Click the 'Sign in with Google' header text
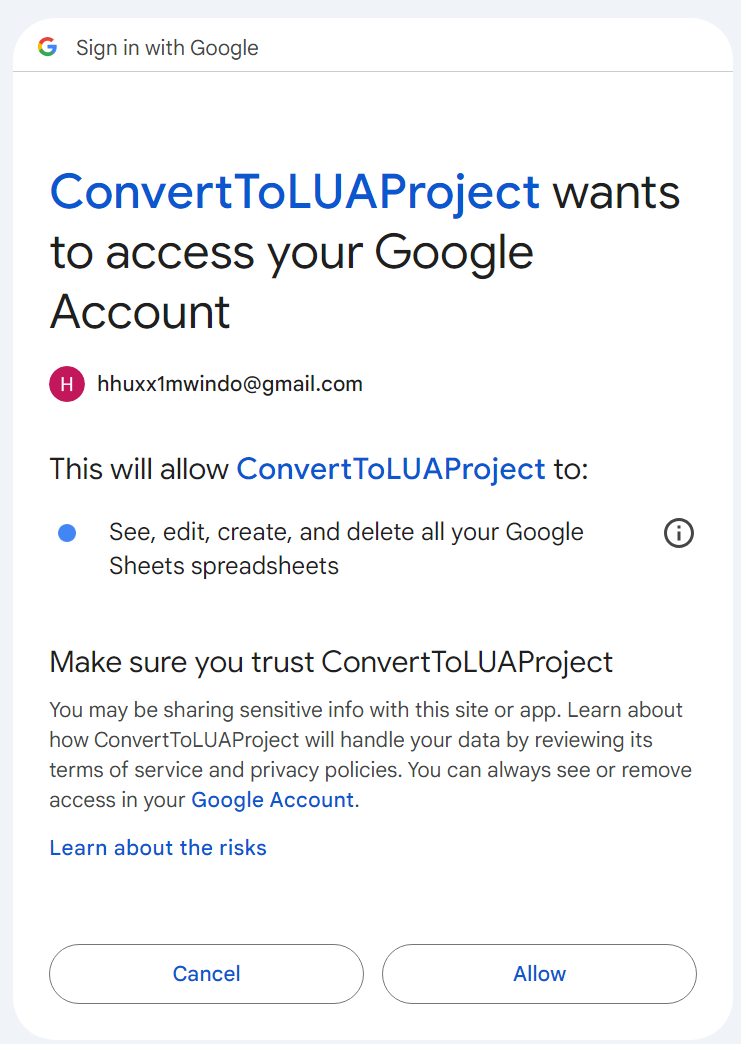This screenshot has height=1044, width=741. [x=167, y=48]
